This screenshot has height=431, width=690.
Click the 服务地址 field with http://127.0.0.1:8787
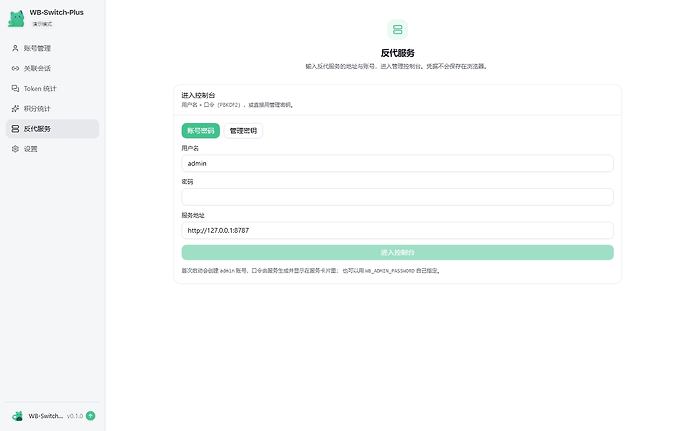(x=397, y=230)
